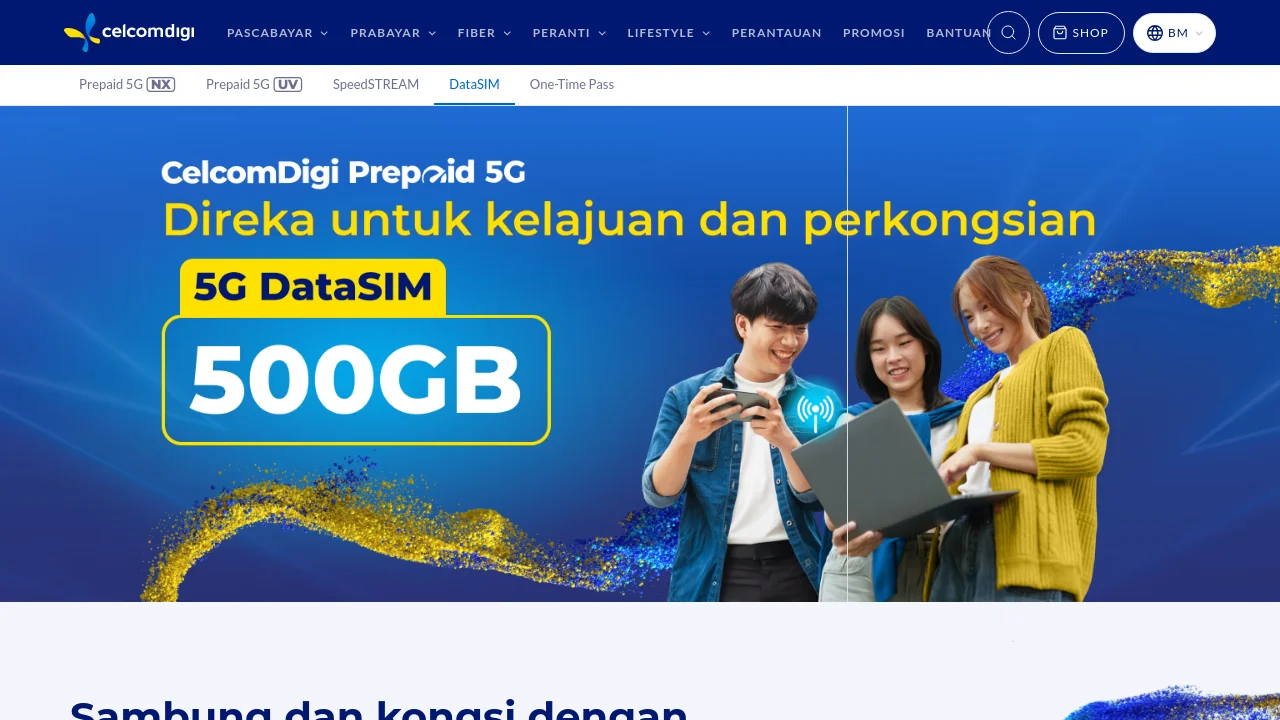Viewport: 1280px width, 720px height.
Task: Expand the PASCABAYAR dropdown menu
Action: [x=278, y=33]
